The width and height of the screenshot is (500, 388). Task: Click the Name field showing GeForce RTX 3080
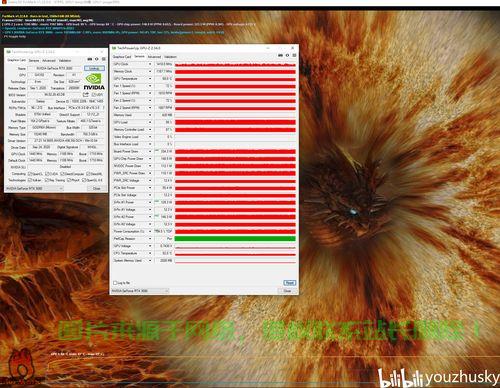pyautogui.click(x=55, y=68)
